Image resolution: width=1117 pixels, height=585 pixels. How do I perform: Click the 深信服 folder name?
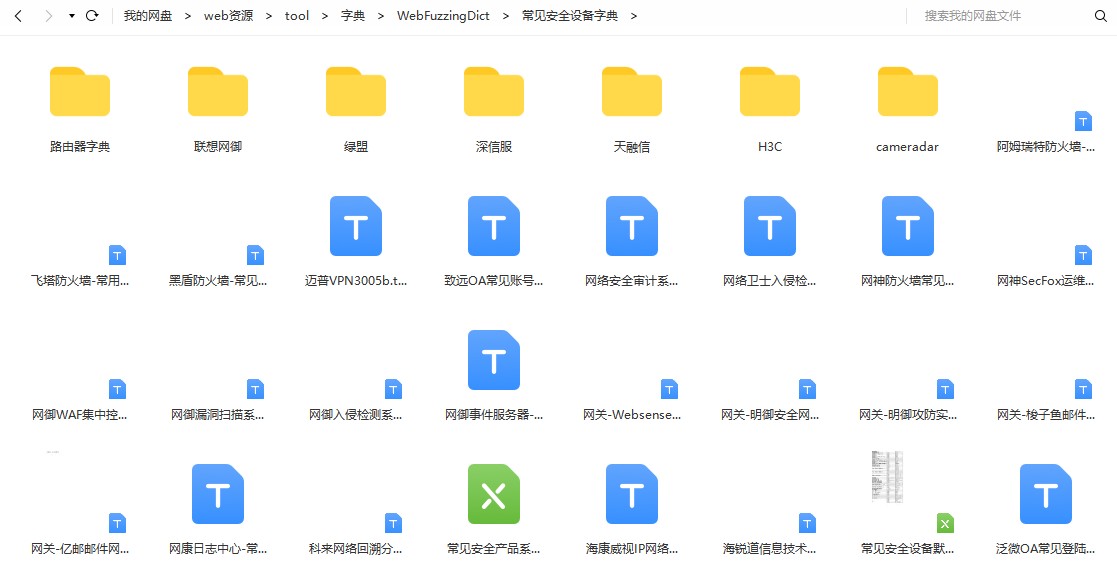[x=494, y=147]
